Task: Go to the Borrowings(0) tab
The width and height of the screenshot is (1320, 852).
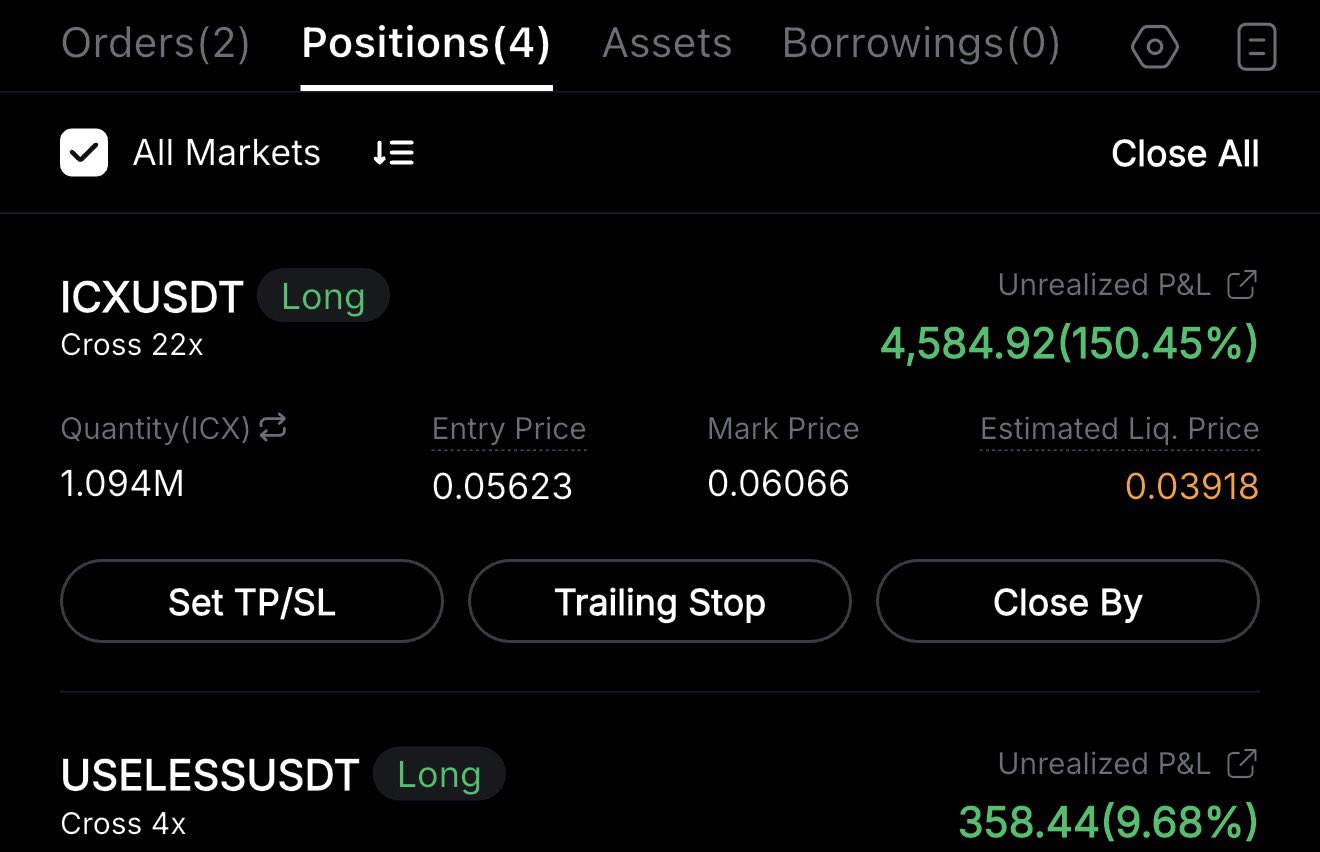Action: pos(921,44)
